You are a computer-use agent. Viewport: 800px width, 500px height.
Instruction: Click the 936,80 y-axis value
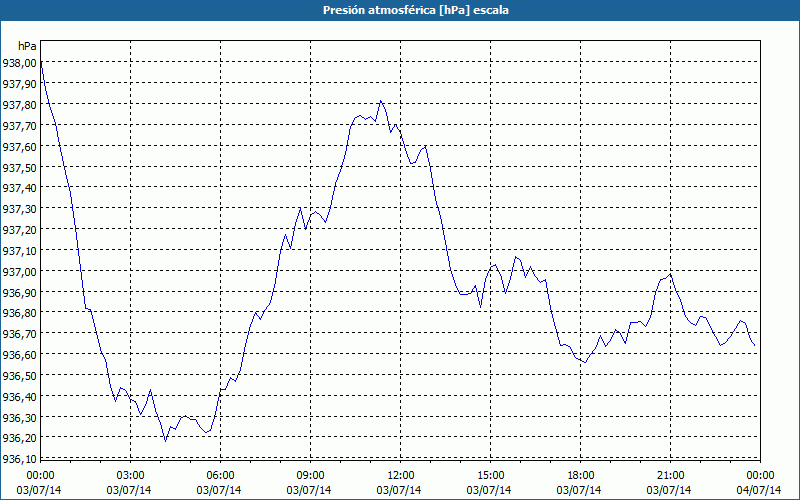(19, 313)
